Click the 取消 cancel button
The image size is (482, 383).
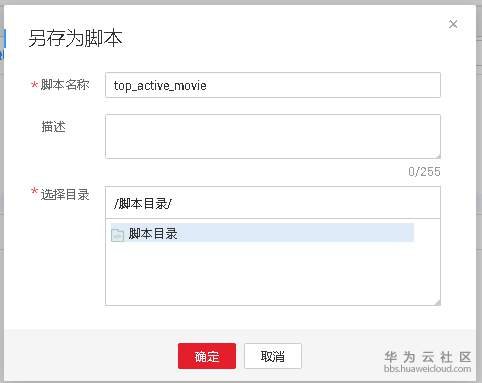pos(273,356)
